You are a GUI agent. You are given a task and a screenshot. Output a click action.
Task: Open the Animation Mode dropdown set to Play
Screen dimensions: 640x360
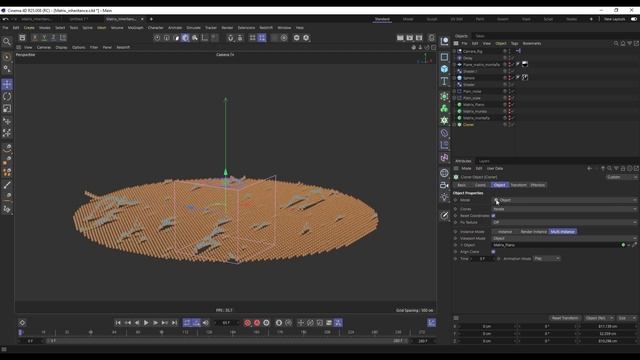547,259
